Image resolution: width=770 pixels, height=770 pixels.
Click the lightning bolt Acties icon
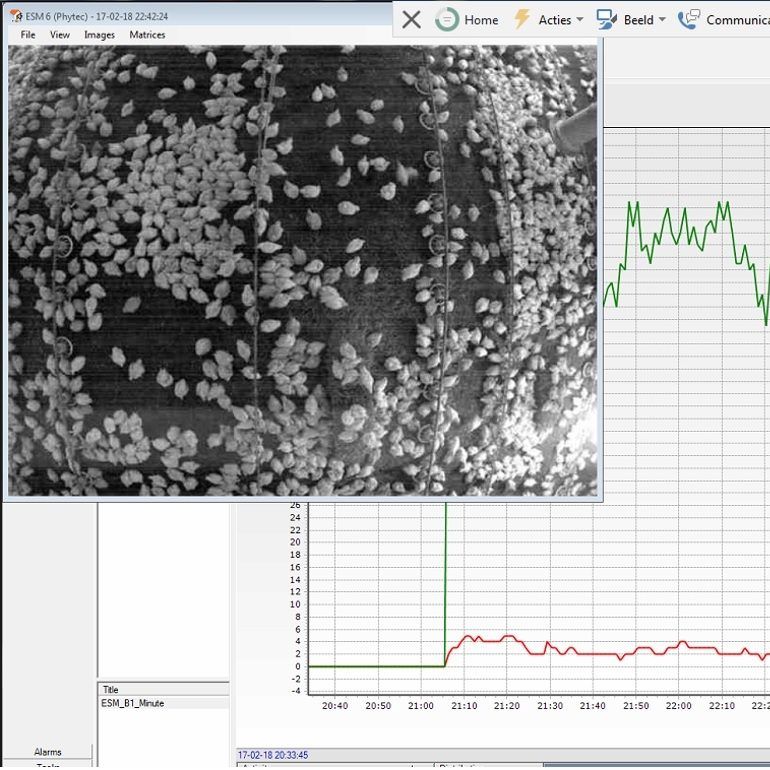(522, 20)
